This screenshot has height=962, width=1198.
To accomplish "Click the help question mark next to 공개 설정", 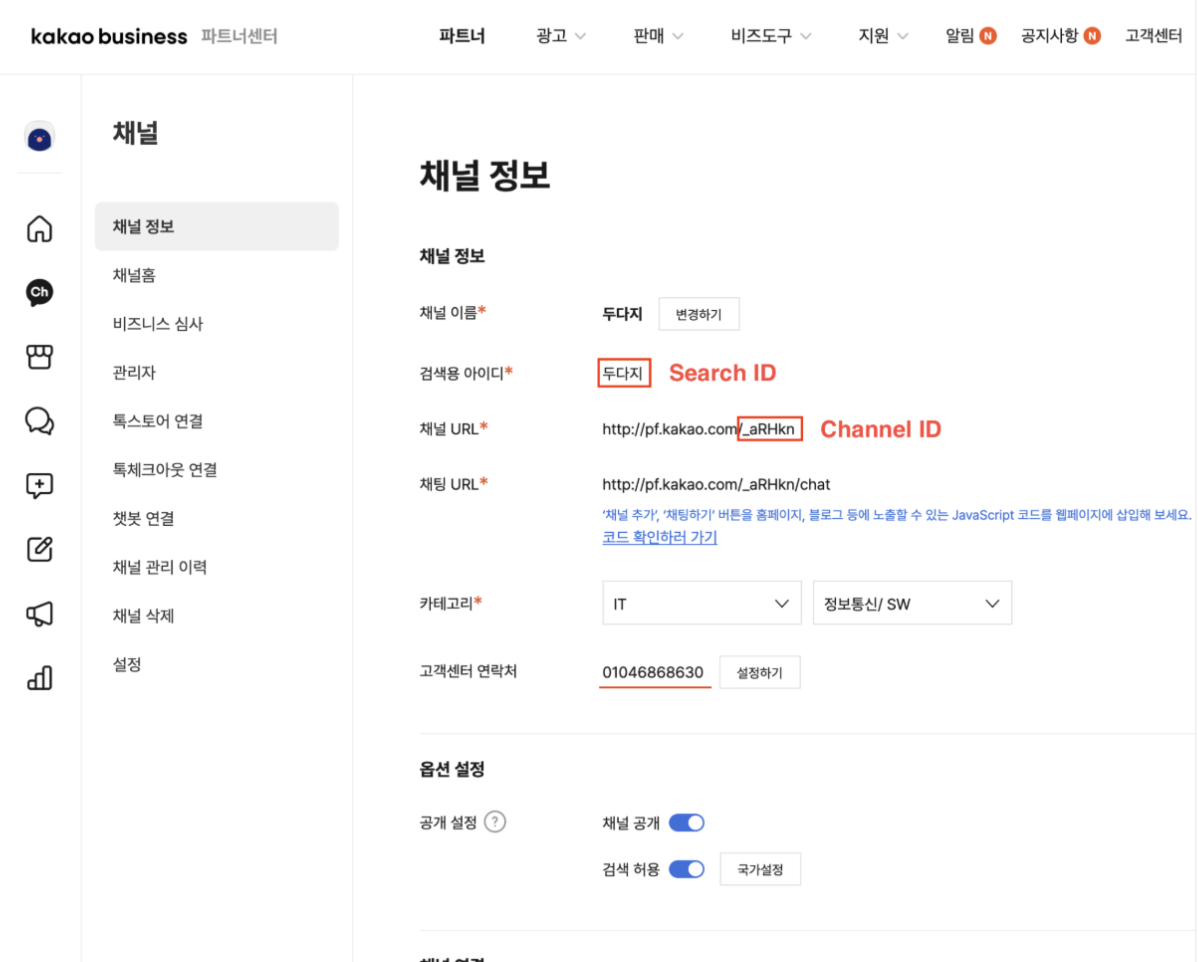I will pos(495,822).
